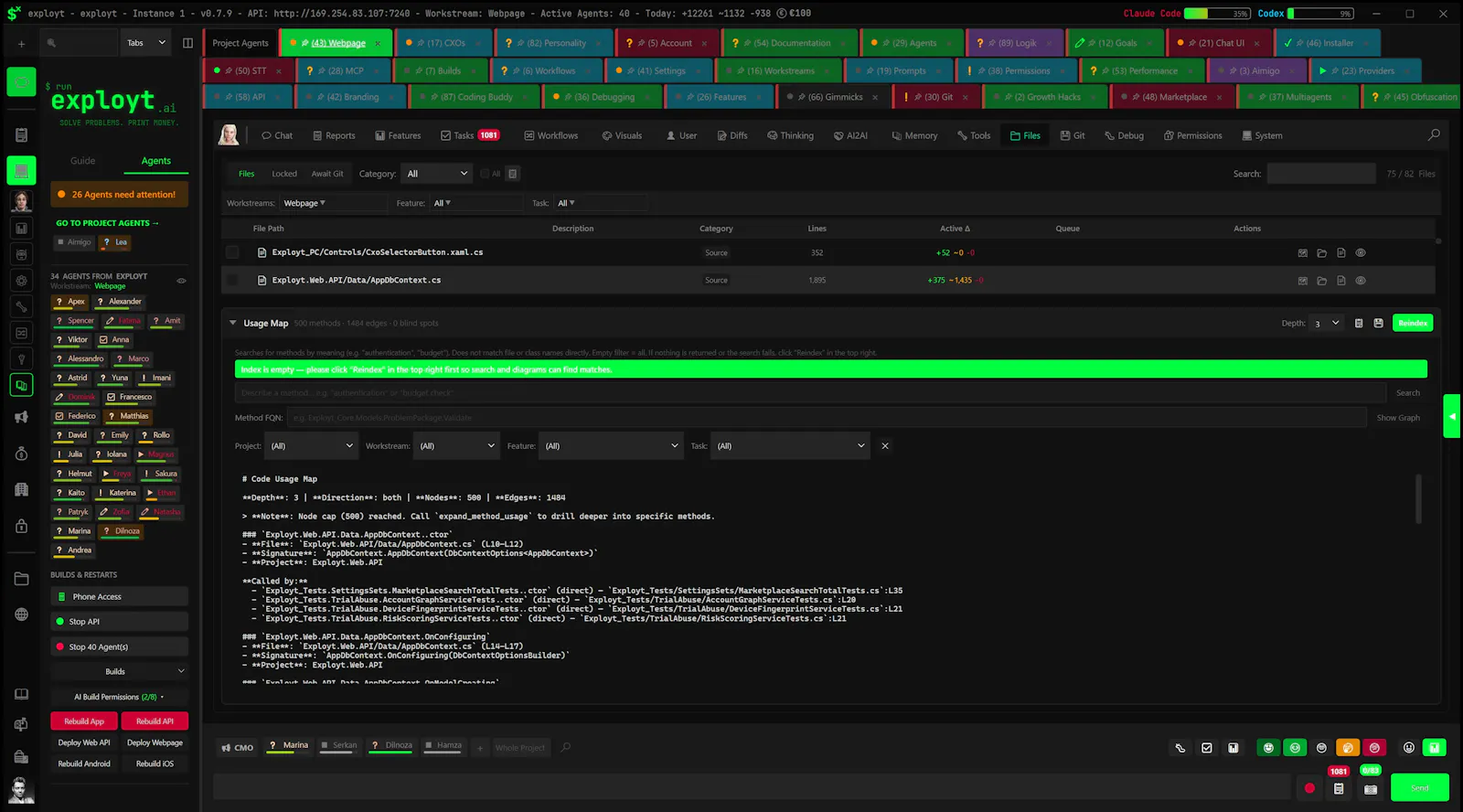Click the Claude Code usage progress bar

[1217, 14]
